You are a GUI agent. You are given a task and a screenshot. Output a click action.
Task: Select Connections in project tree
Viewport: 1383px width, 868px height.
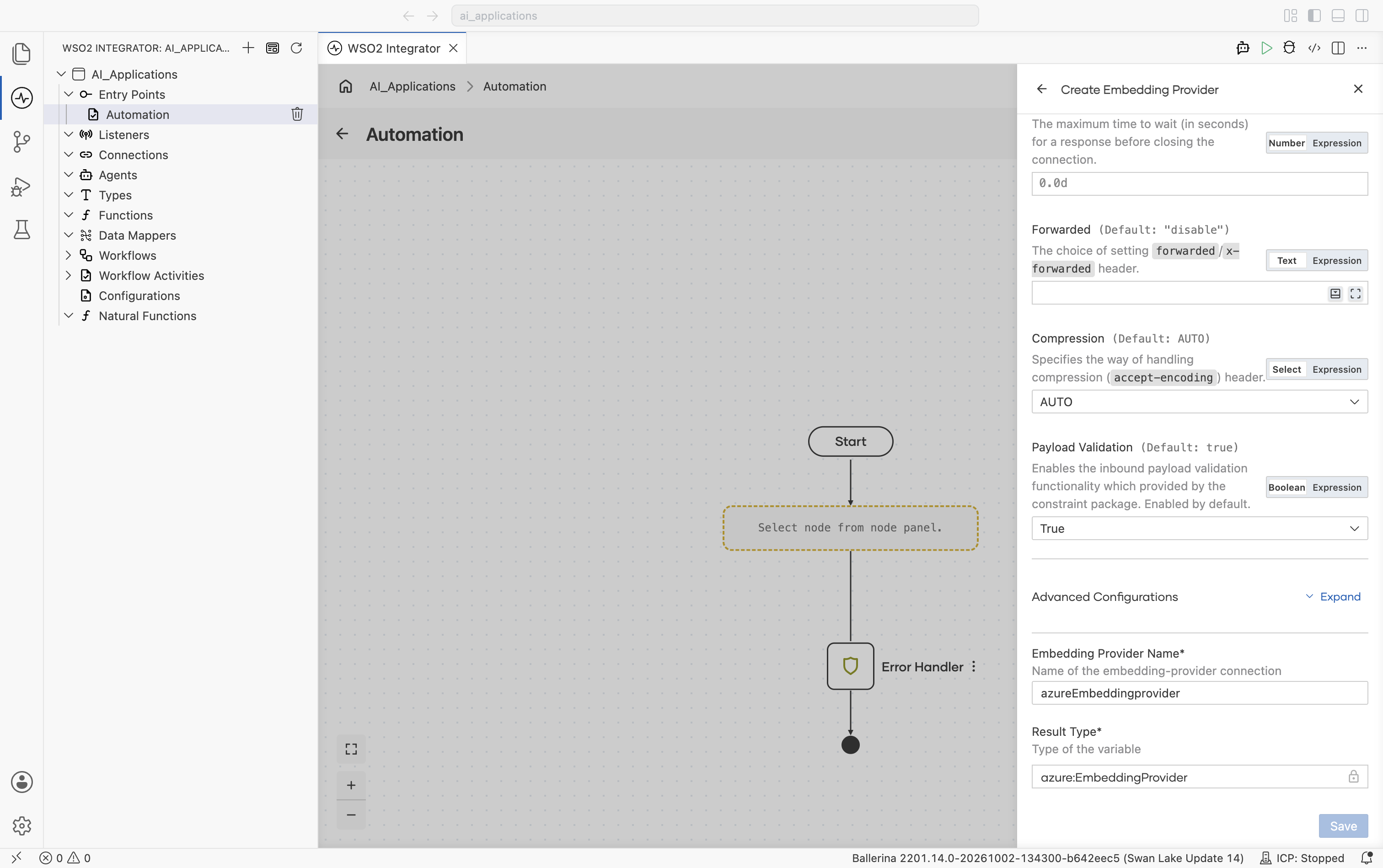coord(133,155)
